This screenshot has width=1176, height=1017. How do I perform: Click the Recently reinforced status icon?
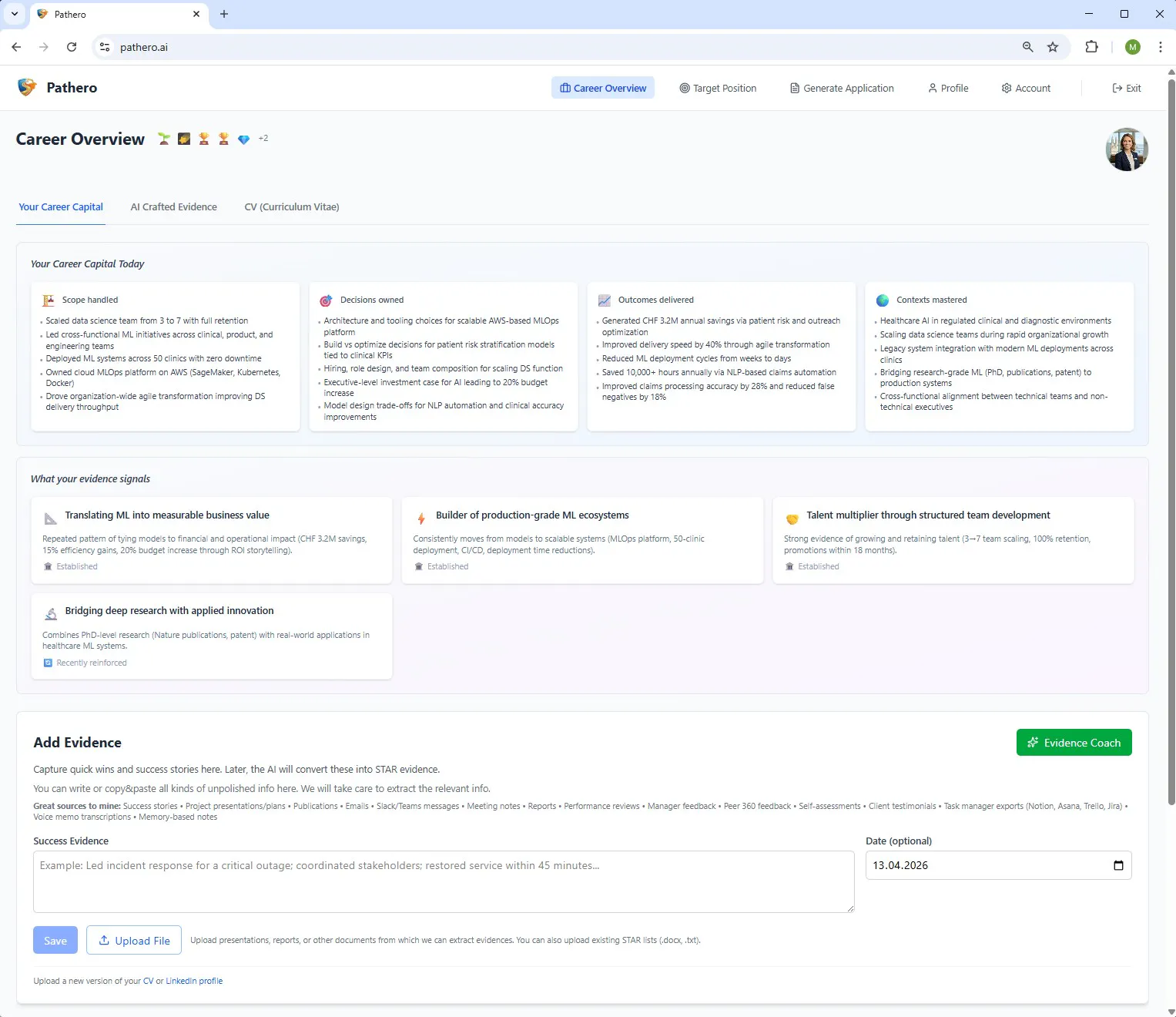pyautogui.click(x=48, y=663)
